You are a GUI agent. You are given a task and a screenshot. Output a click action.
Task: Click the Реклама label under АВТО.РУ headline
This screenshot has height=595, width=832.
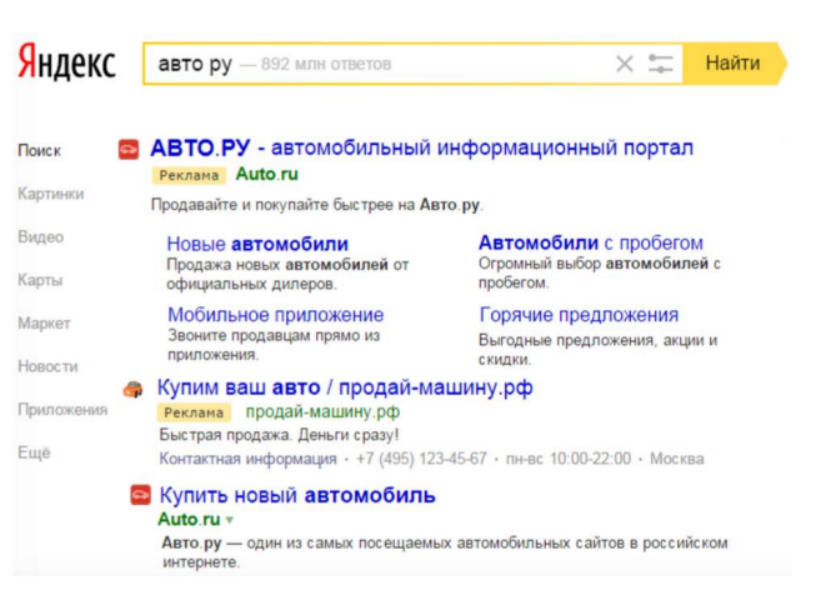click(x=189, y=175)
